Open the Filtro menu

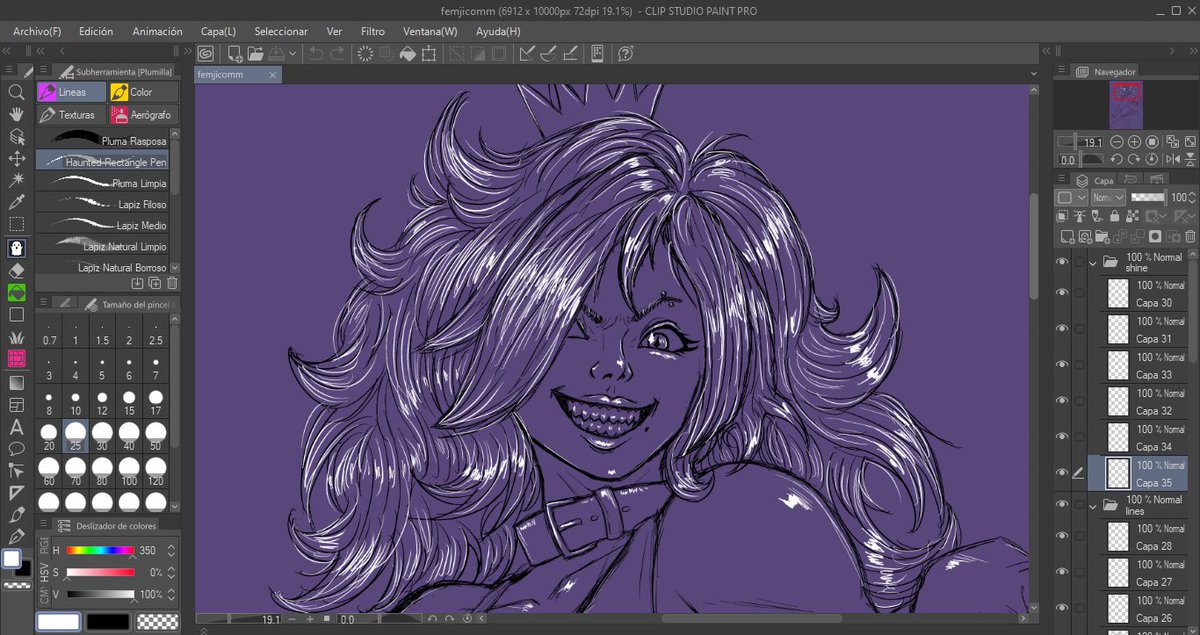[x=372, y=31]
